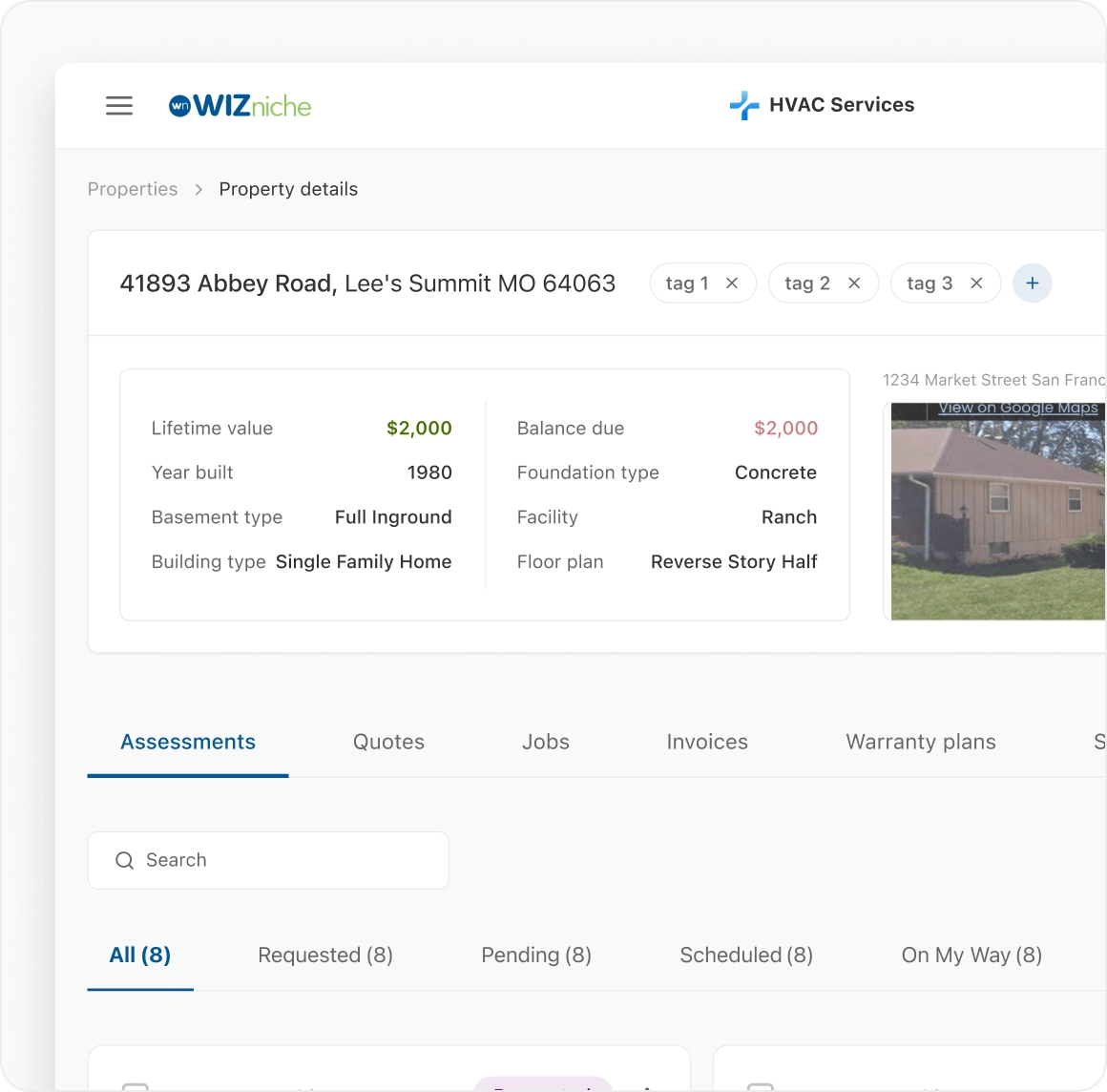Filter assessments by Pending (8)
This screenshot has width=1107, height=1092.
pos(536,955)
